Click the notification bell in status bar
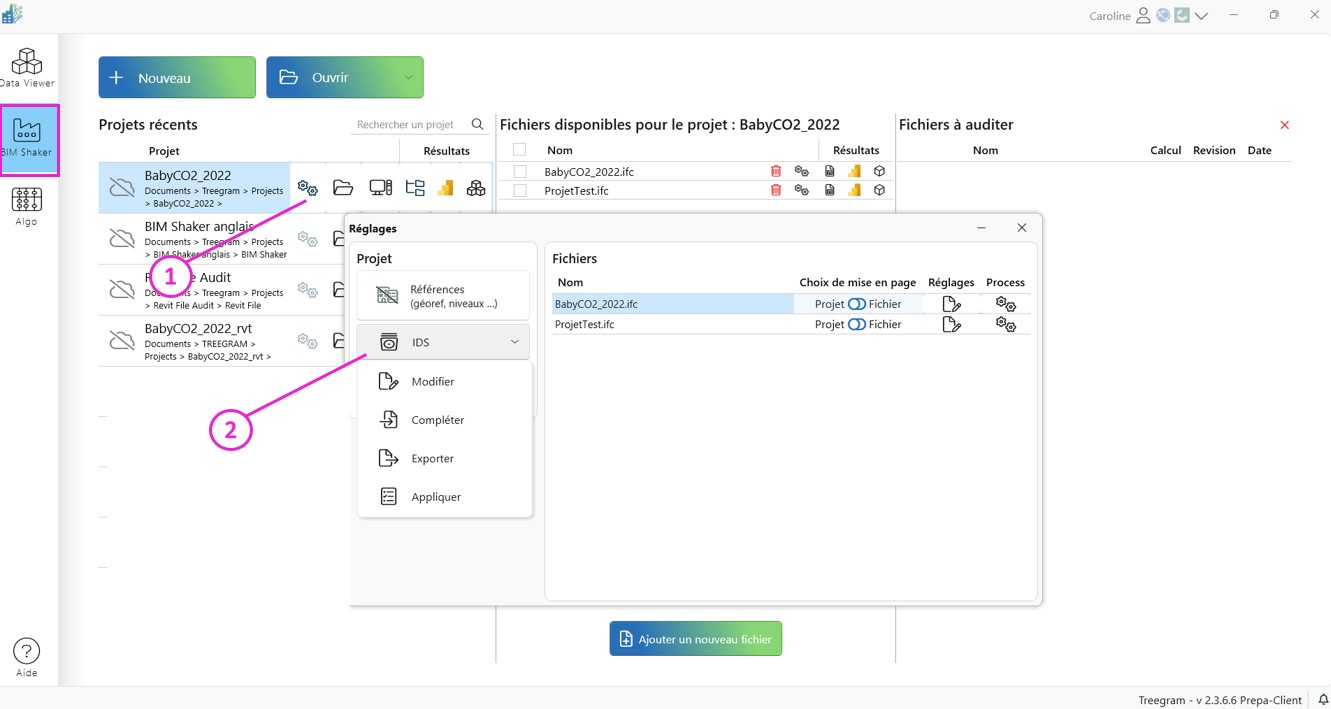The width and height of the screenshot is (1331, 709). point(1322,700)
